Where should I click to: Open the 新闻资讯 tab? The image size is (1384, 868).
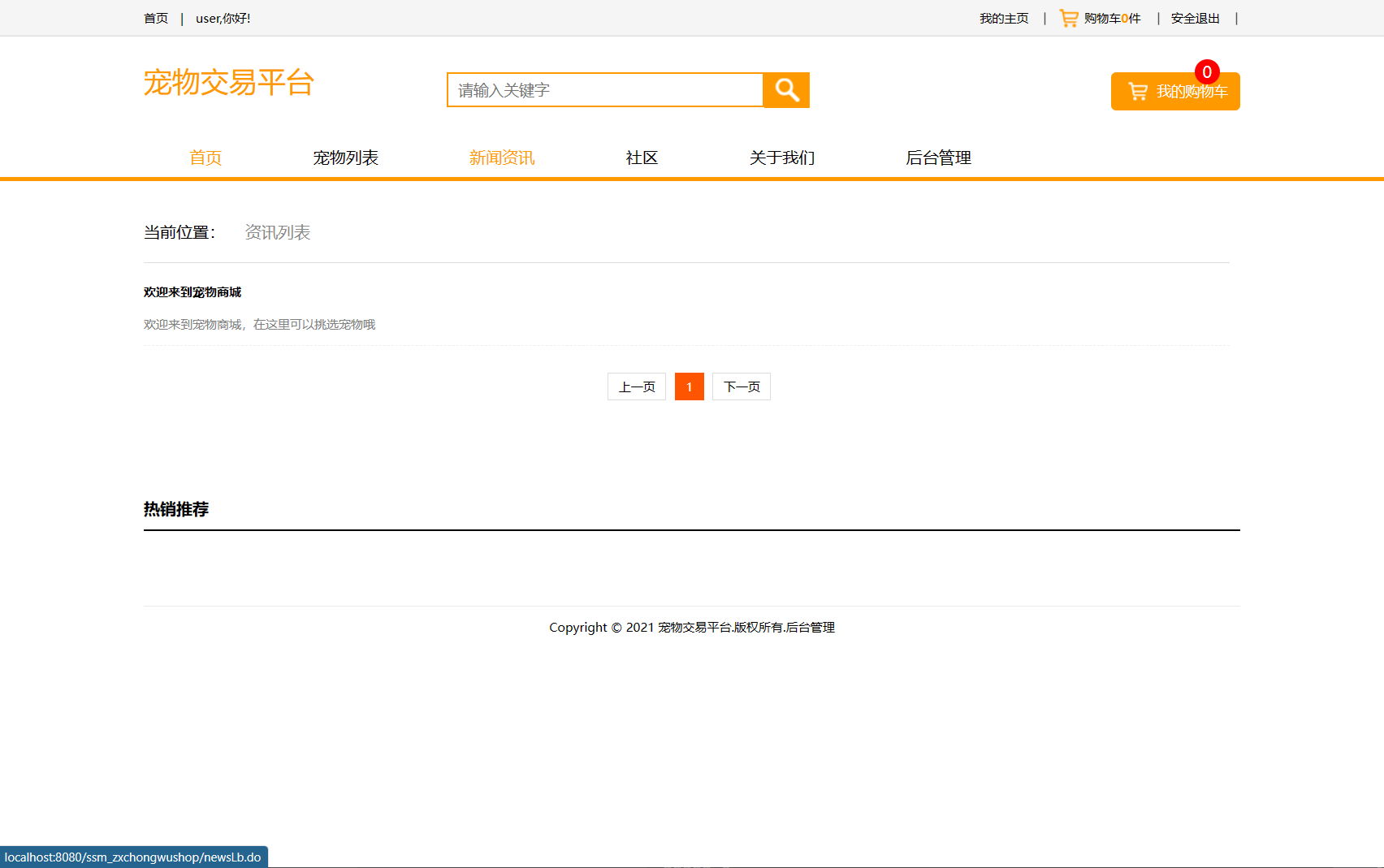point(501,158)
